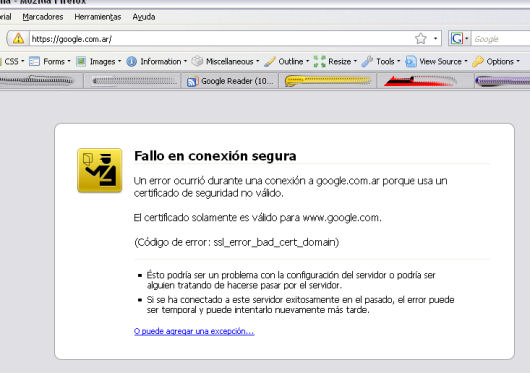Switch to the Google Reader tab

coord(230,81)
